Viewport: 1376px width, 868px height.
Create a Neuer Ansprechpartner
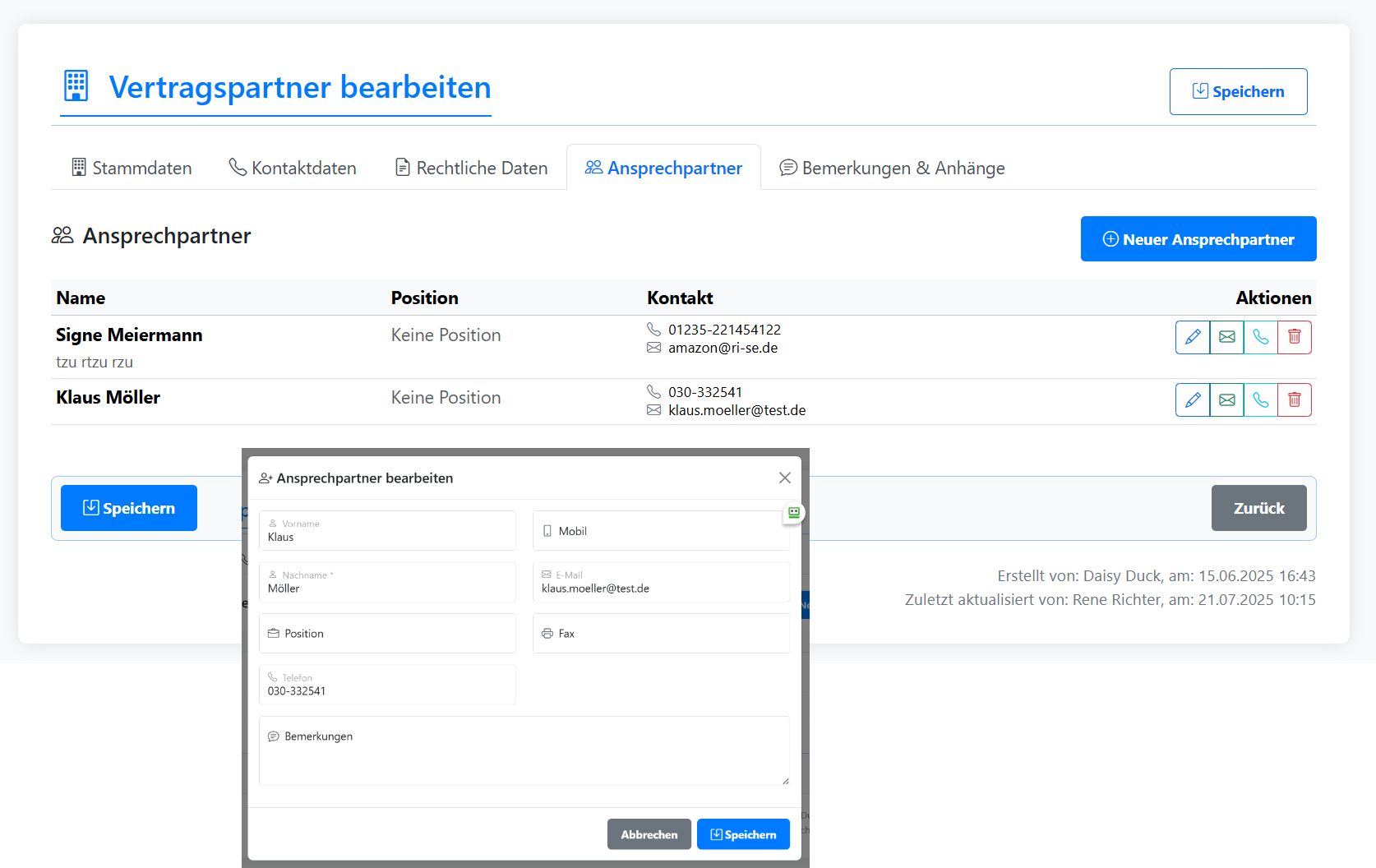[1198, 238]
